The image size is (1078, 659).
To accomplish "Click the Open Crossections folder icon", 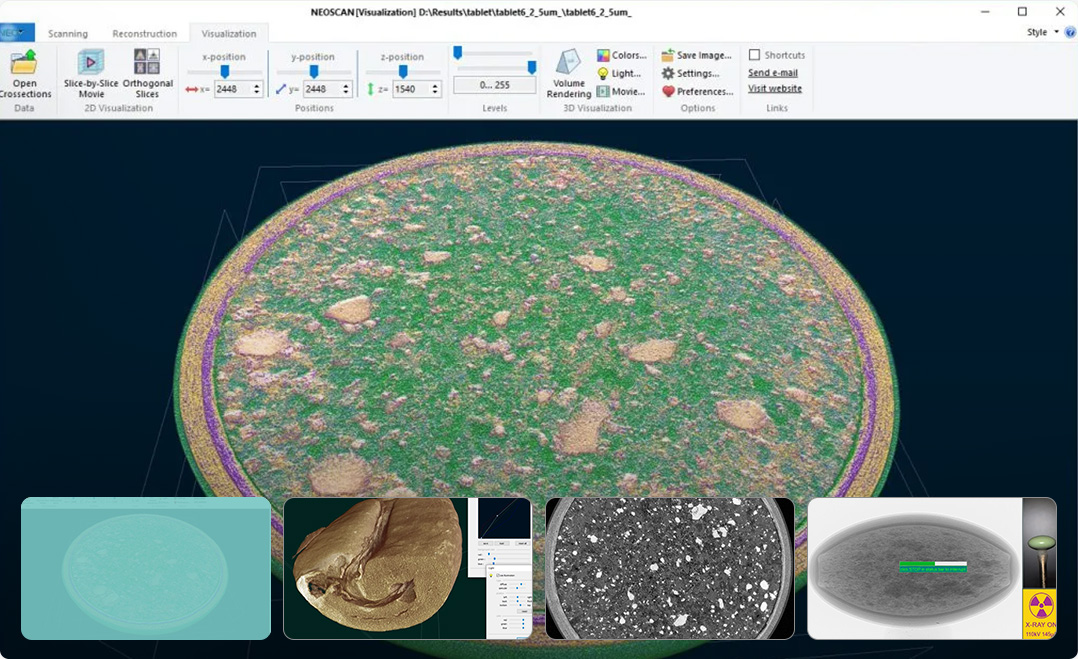I will pos(24,64).
